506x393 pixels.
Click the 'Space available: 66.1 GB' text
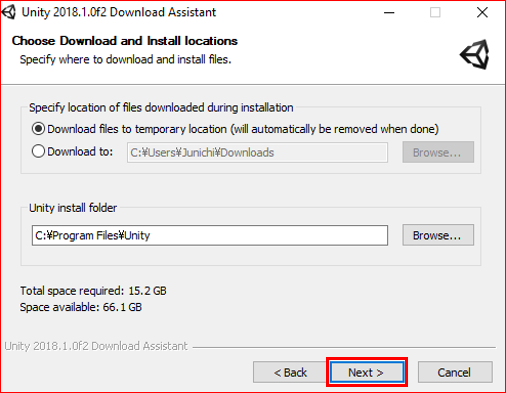81,307
